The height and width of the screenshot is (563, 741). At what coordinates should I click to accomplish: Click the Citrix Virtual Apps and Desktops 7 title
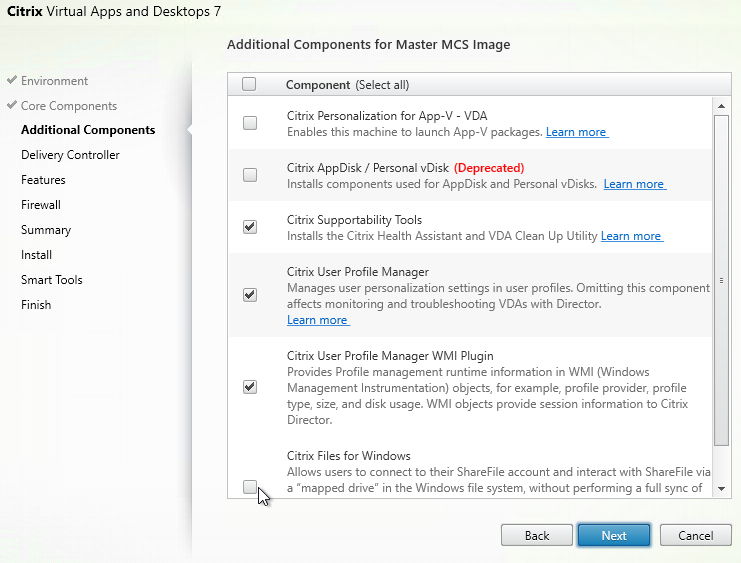(x=114, y=11)
